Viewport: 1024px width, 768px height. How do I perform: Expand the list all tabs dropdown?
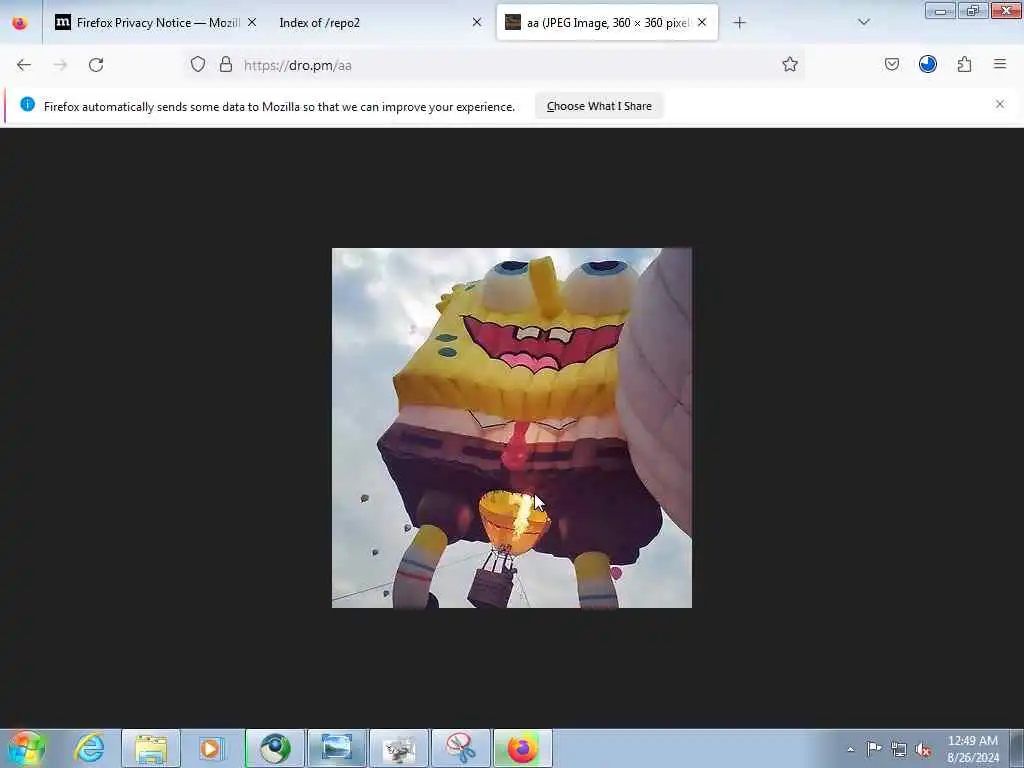click(864, 22)
